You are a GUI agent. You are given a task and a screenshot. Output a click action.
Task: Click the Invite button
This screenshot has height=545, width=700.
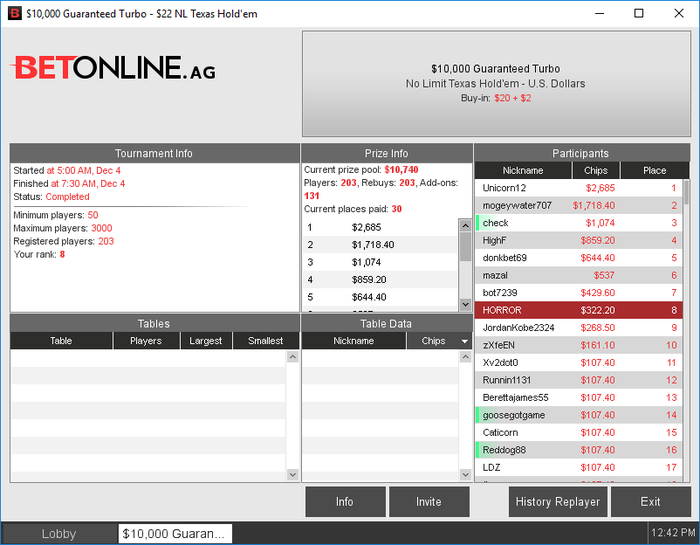pos(429,502)
